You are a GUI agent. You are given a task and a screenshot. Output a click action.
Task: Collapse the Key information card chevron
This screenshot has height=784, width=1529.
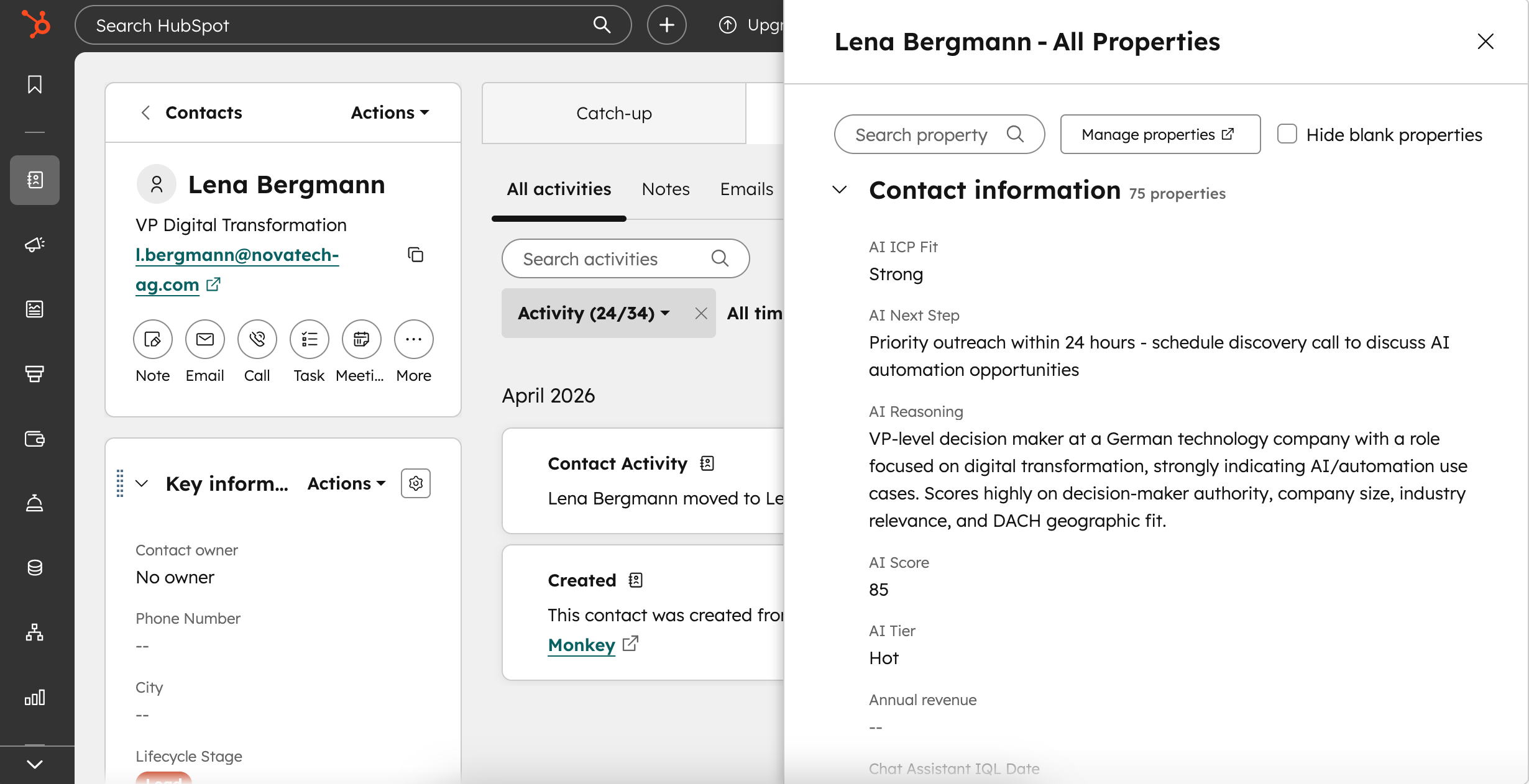pyautogui.click(x=142, y=483)
